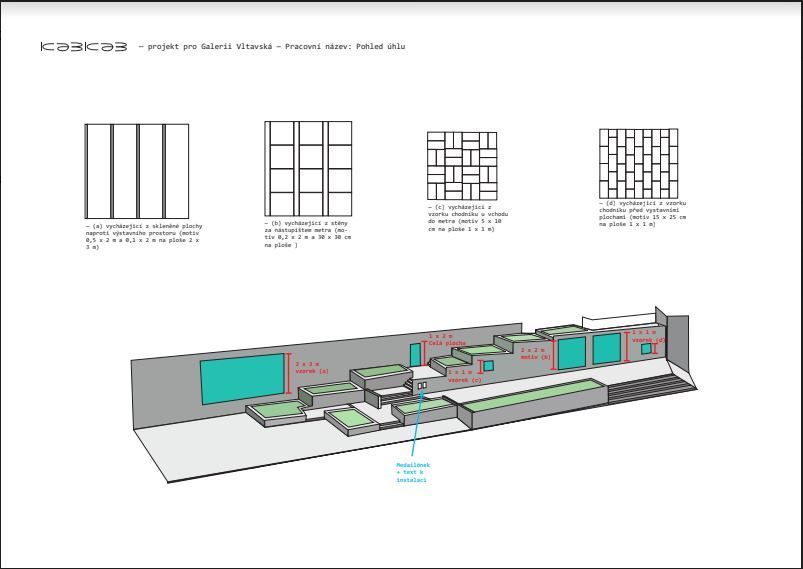Viewport: 803px width, 569px height.
Task: Click the red '2 x 2 m motiv (b)' label
Action: pos(535,353)
